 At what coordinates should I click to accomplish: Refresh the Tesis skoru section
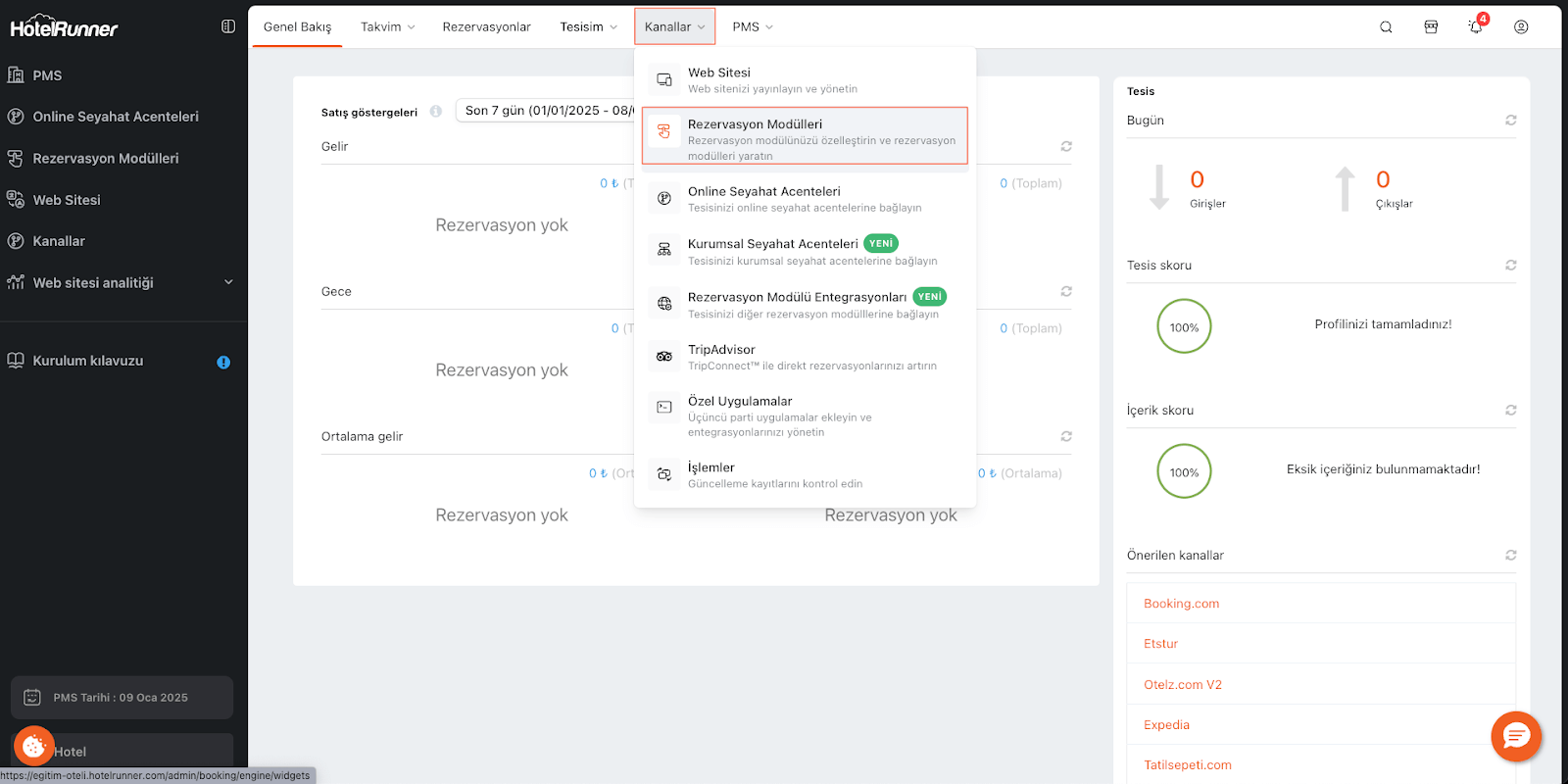[1511, 266]
